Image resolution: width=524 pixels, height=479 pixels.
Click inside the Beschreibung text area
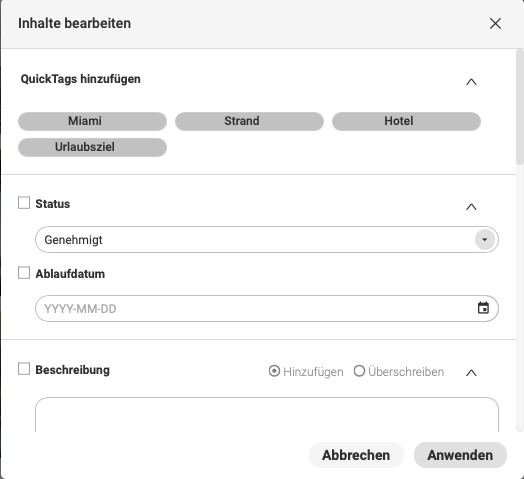[267, 414]
